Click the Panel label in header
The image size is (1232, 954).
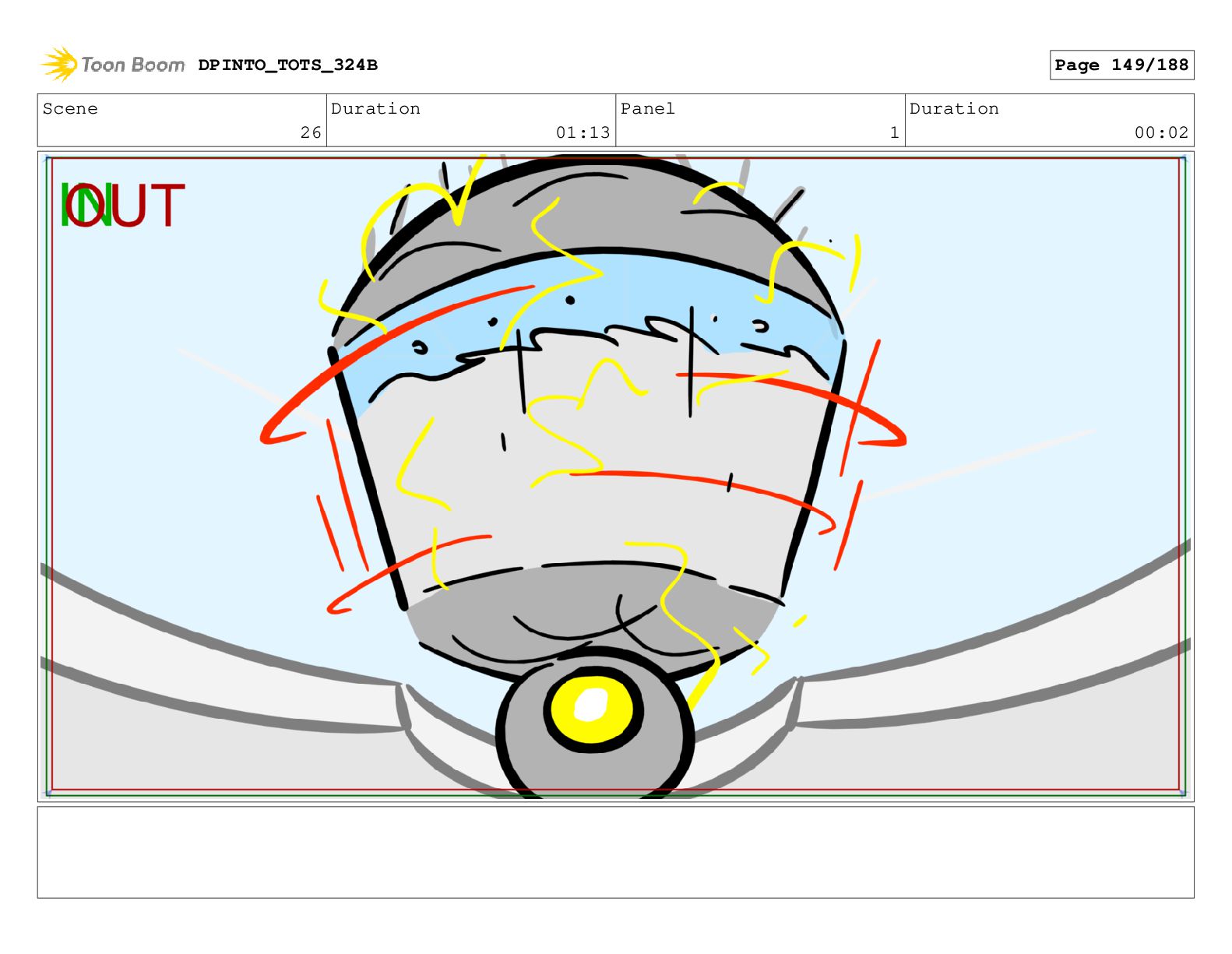tap(648, 108)
